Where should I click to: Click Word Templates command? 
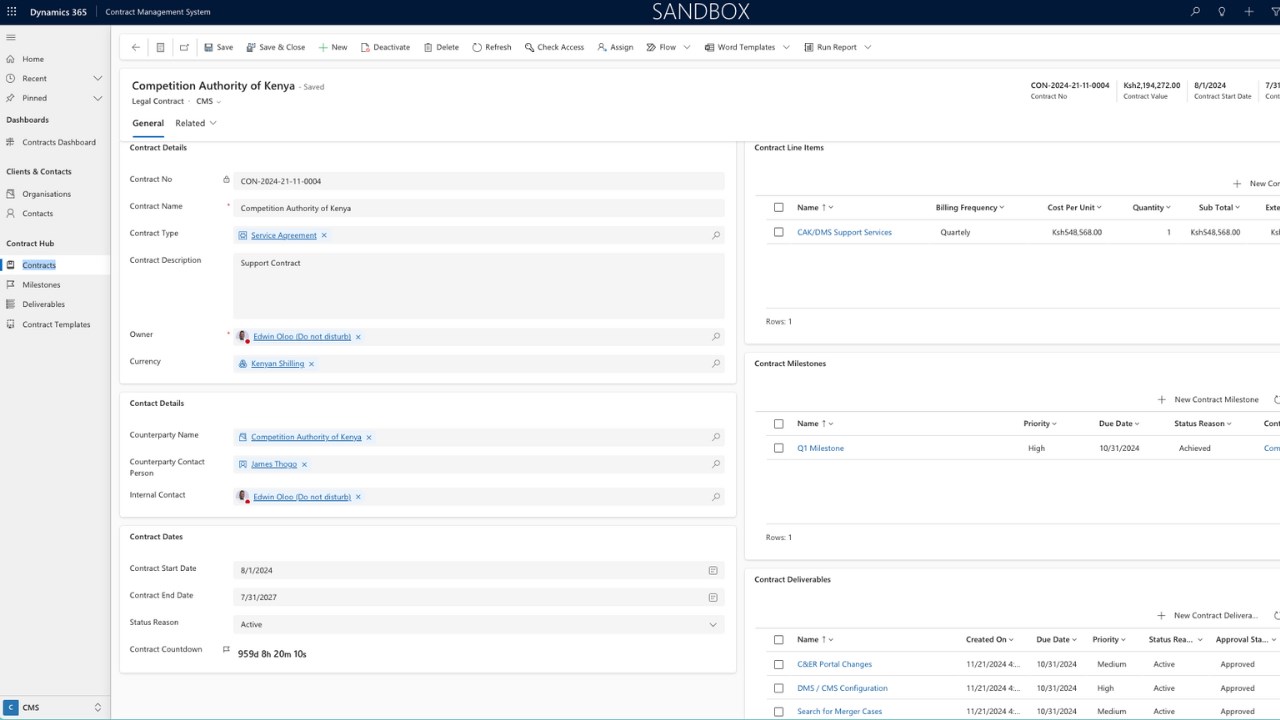click(x=739, y=47)
